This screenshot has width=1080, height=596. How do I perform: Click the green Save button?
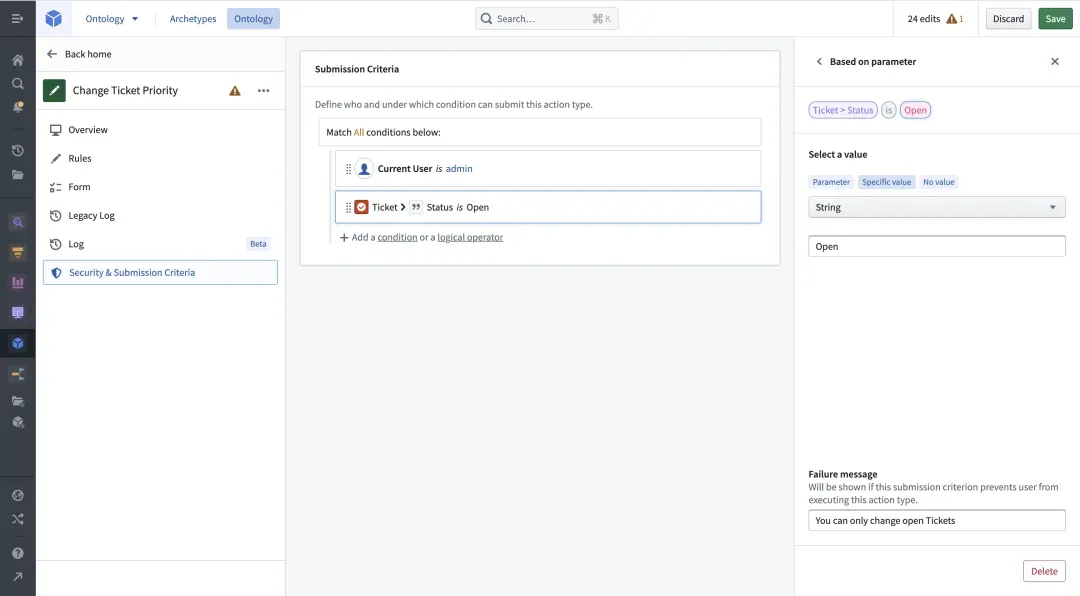pos(1055,19)
